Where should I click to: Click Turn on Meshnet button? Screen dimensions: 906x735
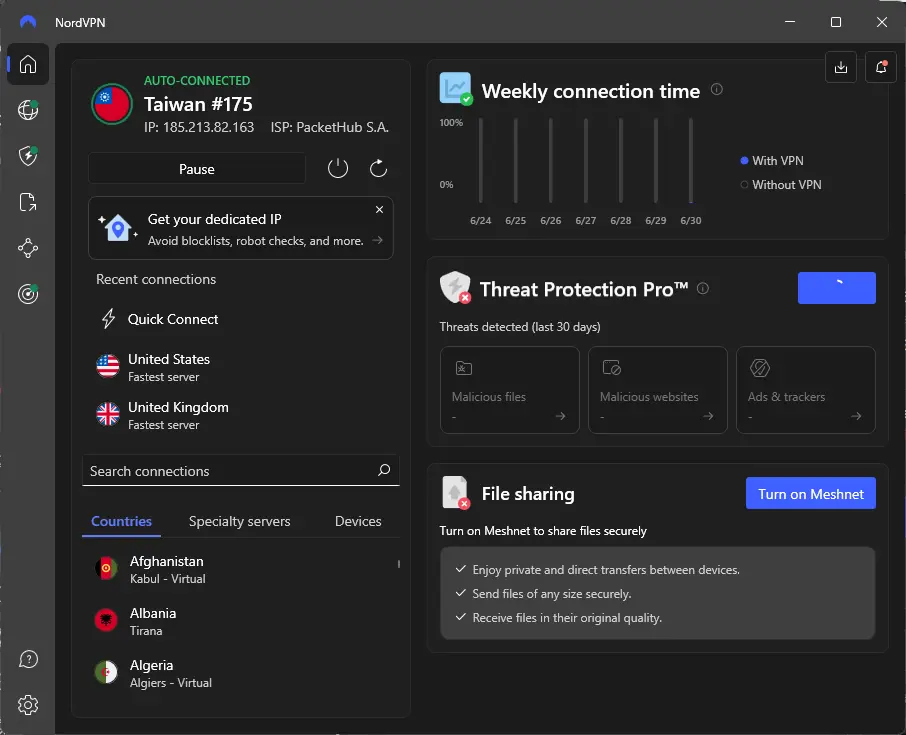pos(811,493)
